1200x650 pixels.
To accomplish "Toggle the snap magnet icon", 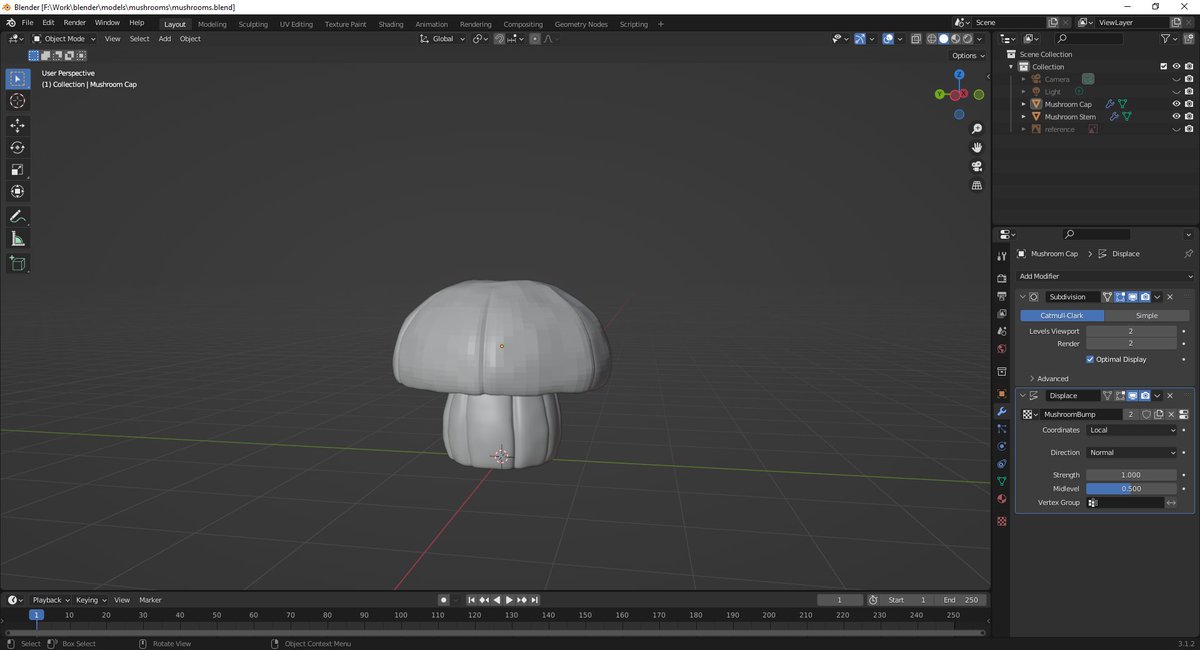I will (499, 39).
